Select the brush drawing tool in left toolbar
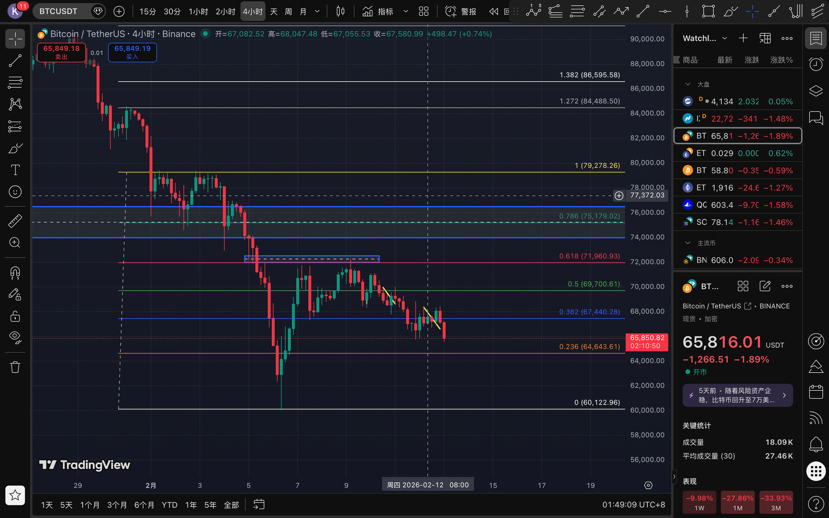Image resolution: width=829 pixels, height=518 pixels. [15, 148]
